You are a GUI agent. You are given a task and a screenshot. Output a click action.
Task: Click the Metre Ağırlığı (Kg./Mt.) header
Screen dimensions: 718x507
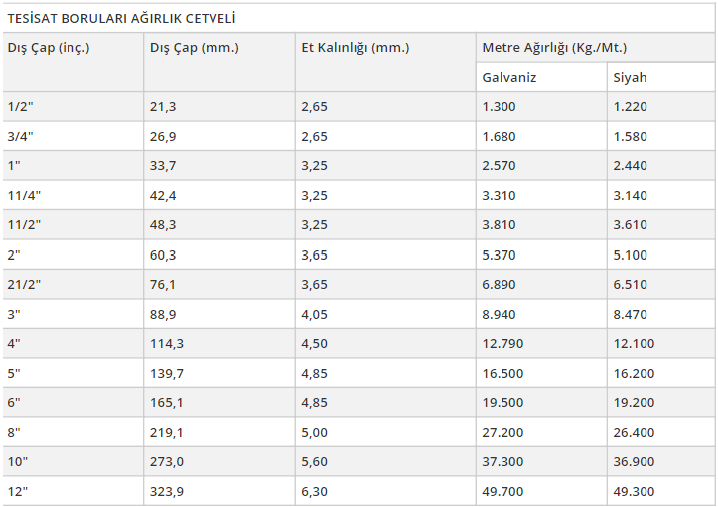pyautogui.click(x=595, y=47)
